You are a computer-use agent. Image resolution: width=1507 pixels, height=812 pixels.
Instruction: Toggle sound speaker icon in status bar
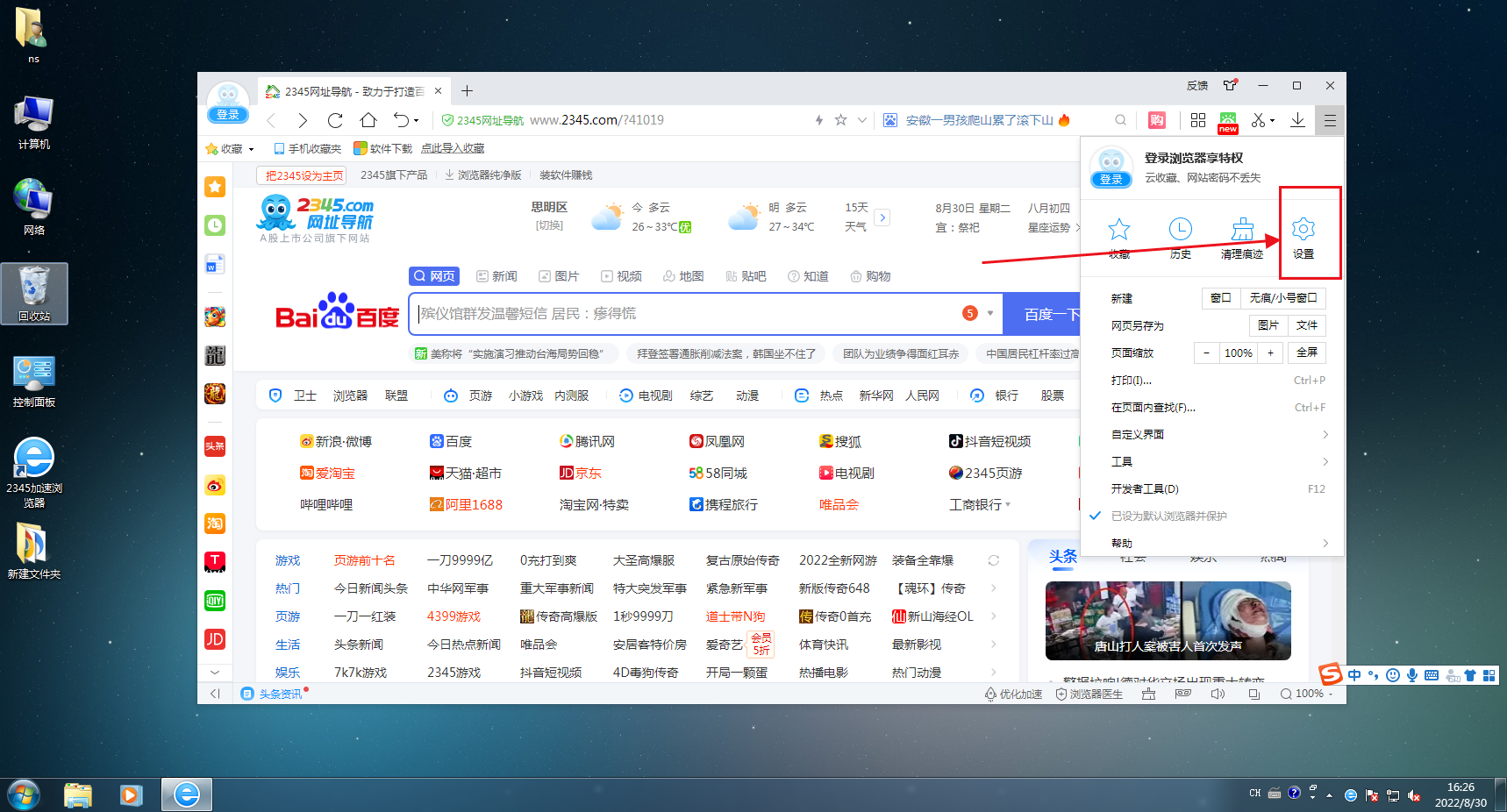point(1218,694)
